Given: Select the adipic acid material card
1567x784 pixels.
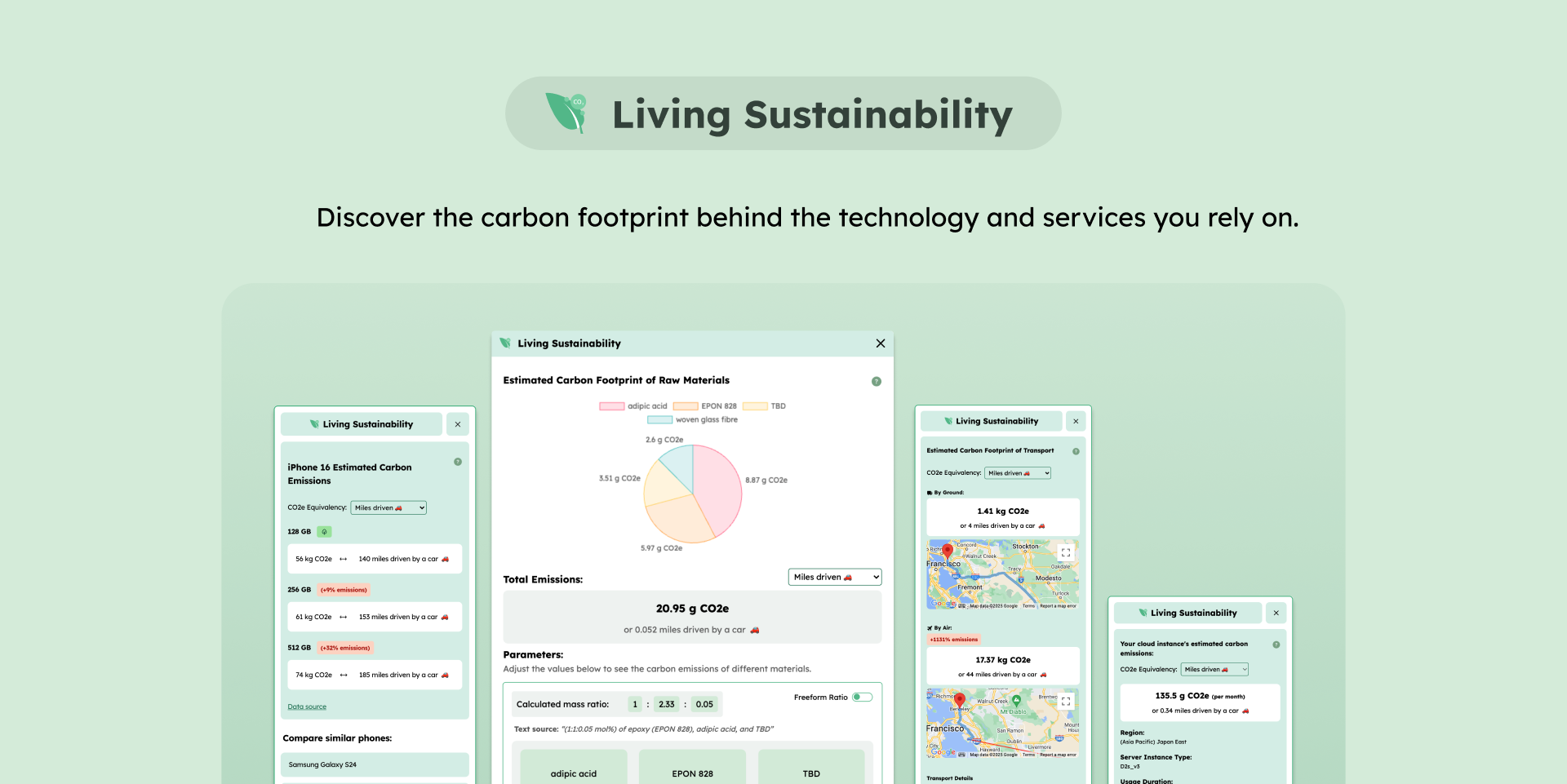Looking at the screenshot, I should click(x=574, y=767).
